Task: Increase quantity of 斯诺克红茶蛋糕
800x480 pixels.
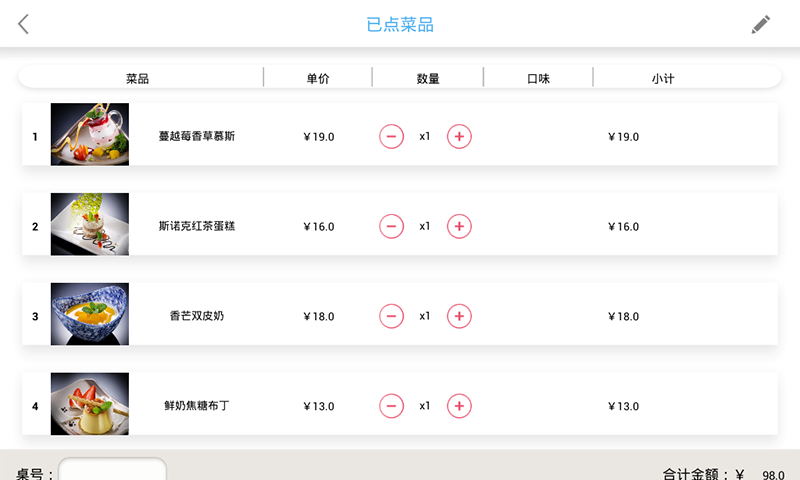Action: [x=459, y=226]
